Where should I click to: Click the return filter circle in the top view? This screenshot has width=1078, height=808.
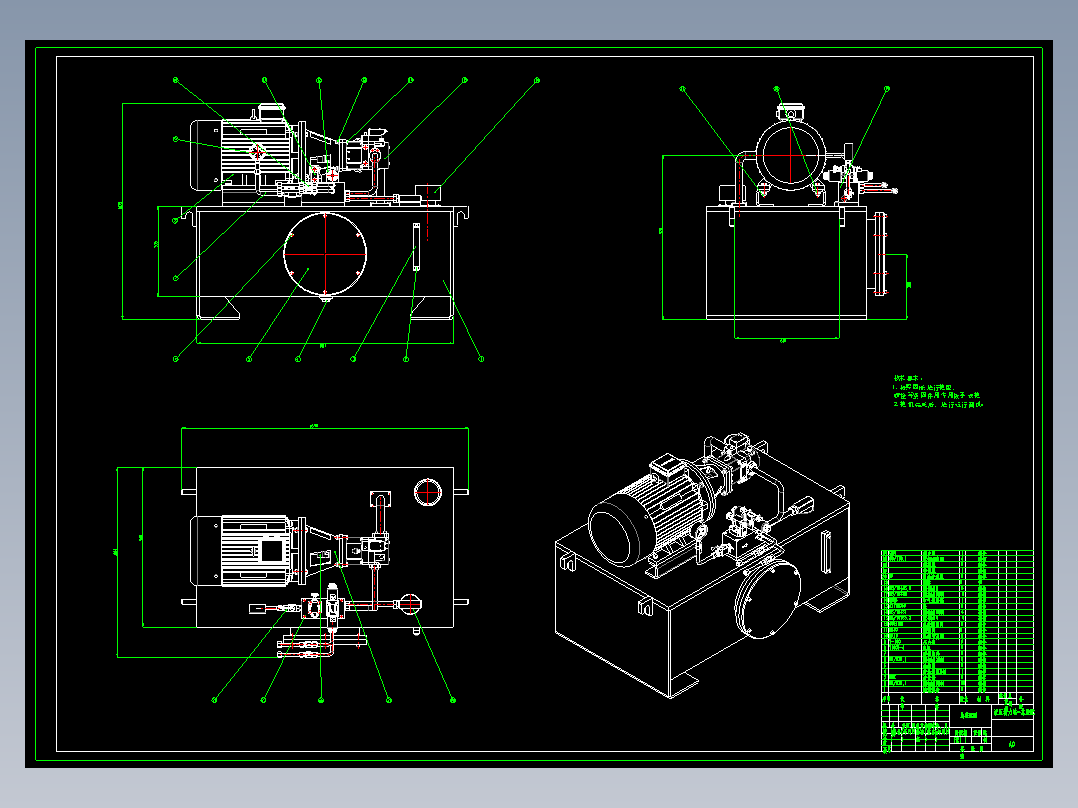410,604
